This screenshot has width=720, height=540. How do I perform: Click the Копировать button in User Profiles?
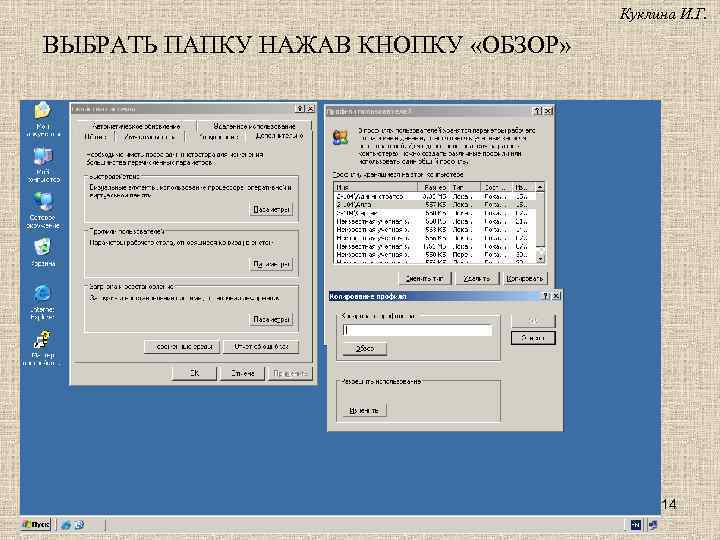pyautogui.click(x=524, y=278)
